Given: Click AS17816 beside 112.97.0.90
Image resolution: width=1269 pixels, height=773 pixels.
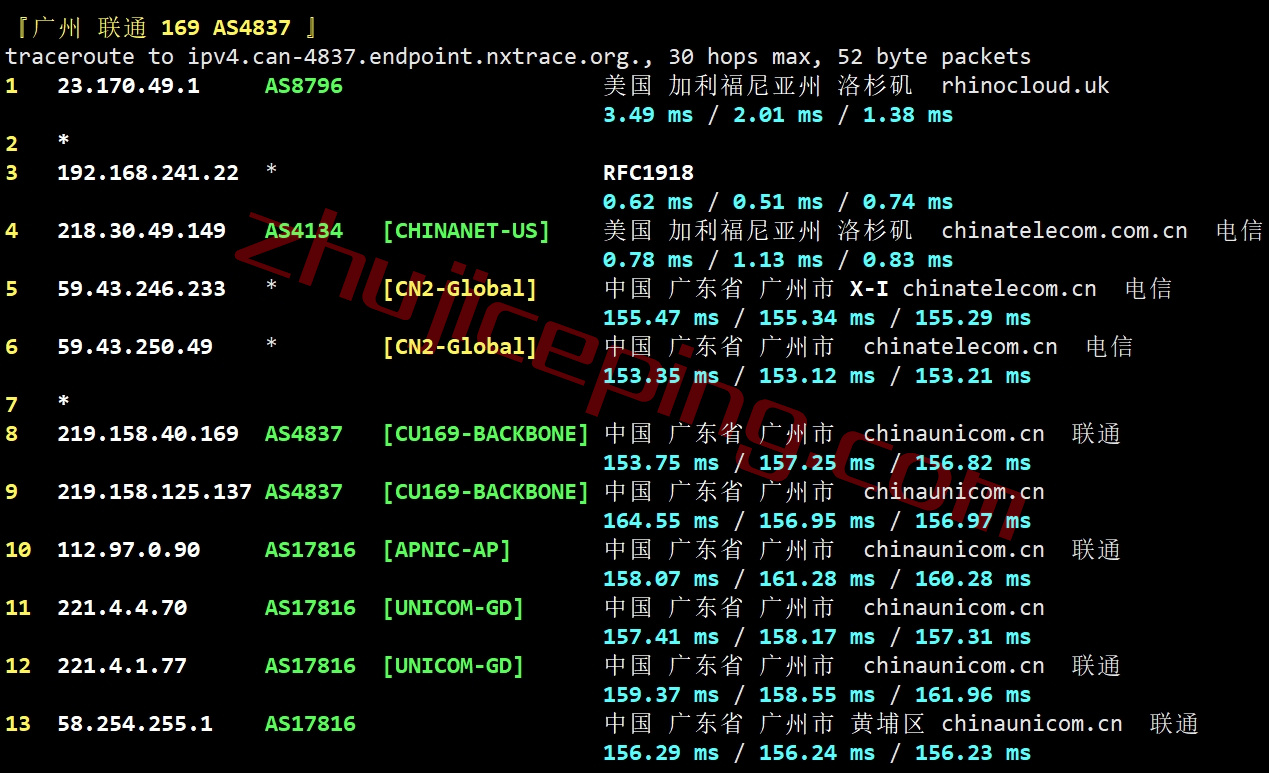Looking at the screenshot, I should [310, 550].
